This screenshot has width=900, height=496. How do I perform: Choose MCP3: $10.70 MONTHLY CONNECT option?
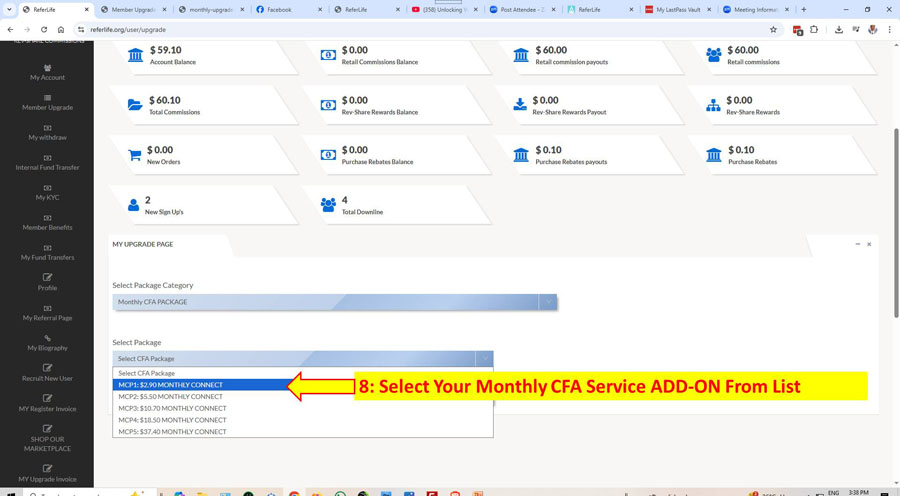172,408
